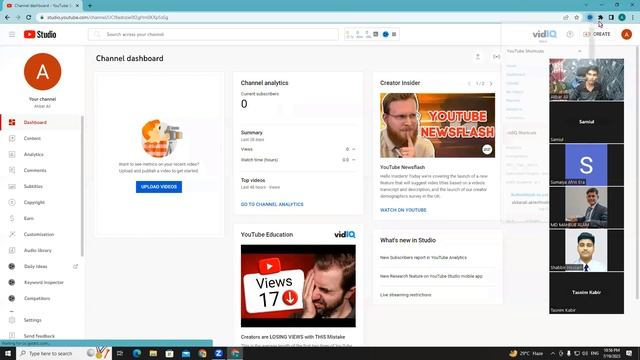Click the vidIQ blue circle toolbar icon
640x360 pixels.
point(385,34)
